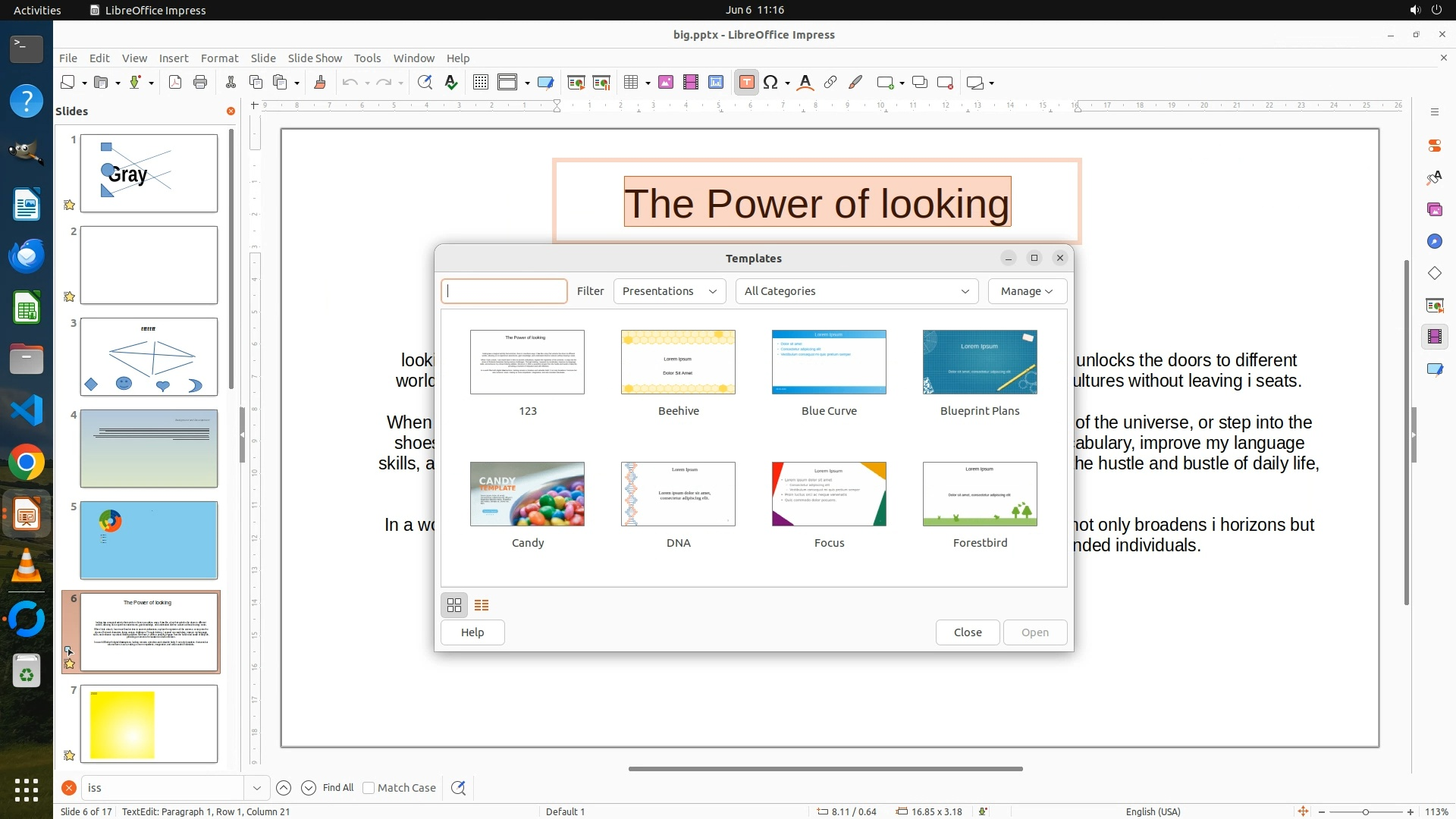Open the Slide Show menu
The height and width of the screenshot is (819, 1456).
coord(315,58)
